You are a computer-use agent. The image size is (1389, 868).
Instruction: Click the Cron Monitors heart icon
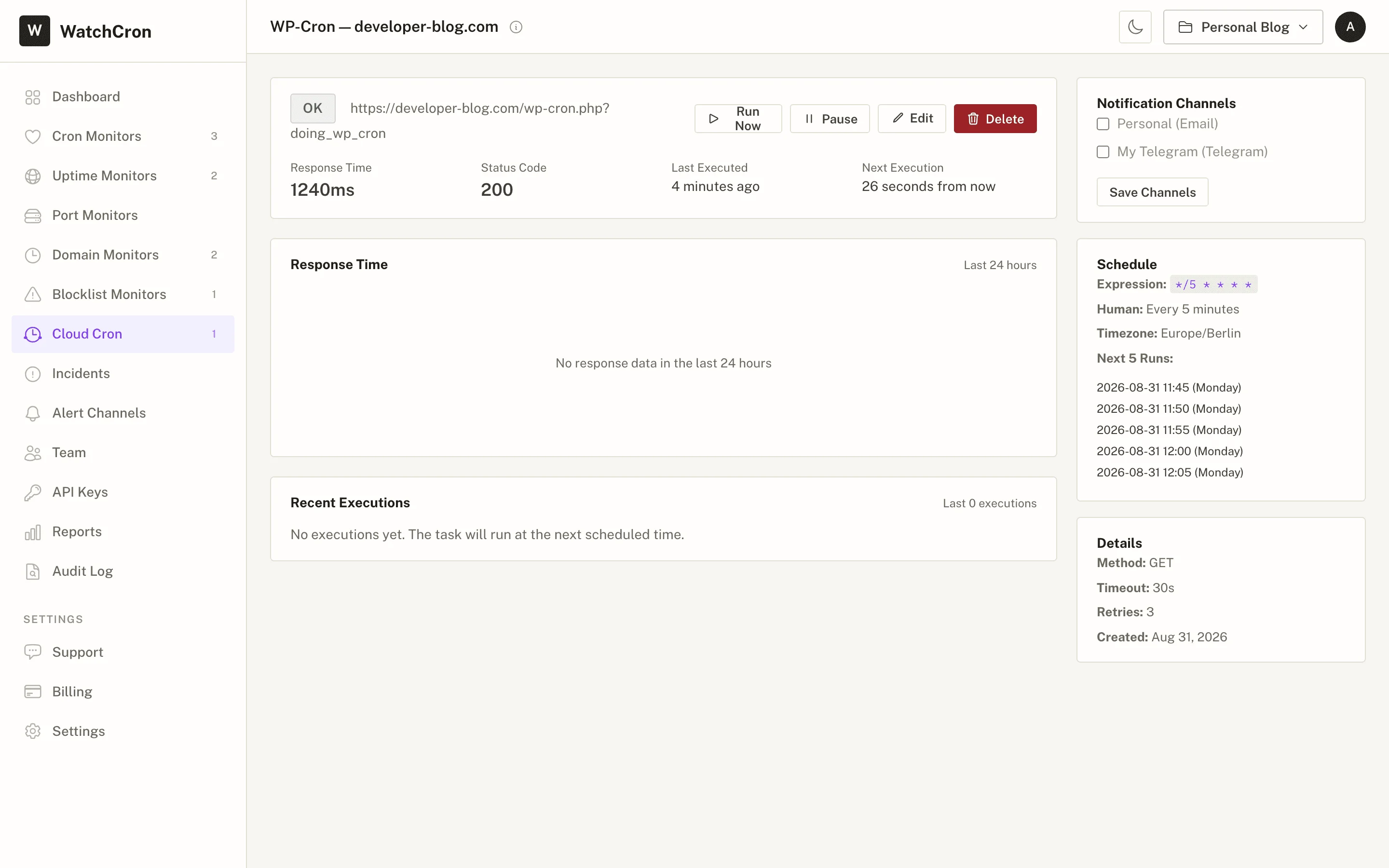[x=33, y=136]
